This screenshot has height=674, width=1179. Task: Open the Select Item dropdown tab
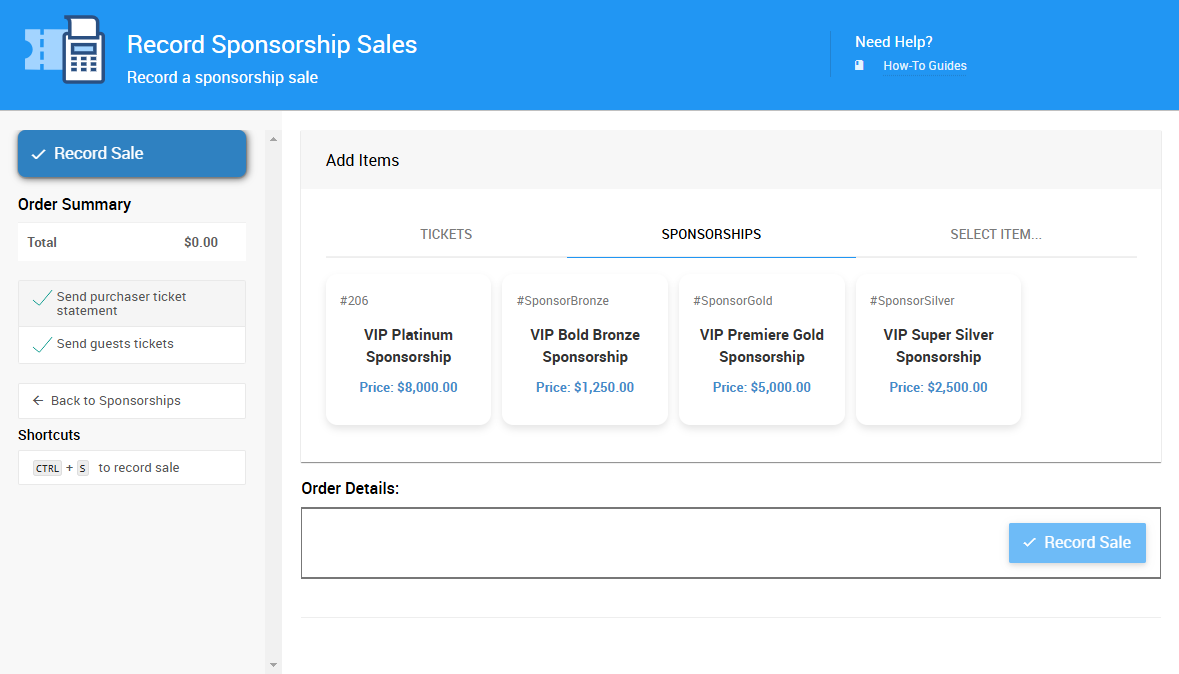(x=995, y=234)
